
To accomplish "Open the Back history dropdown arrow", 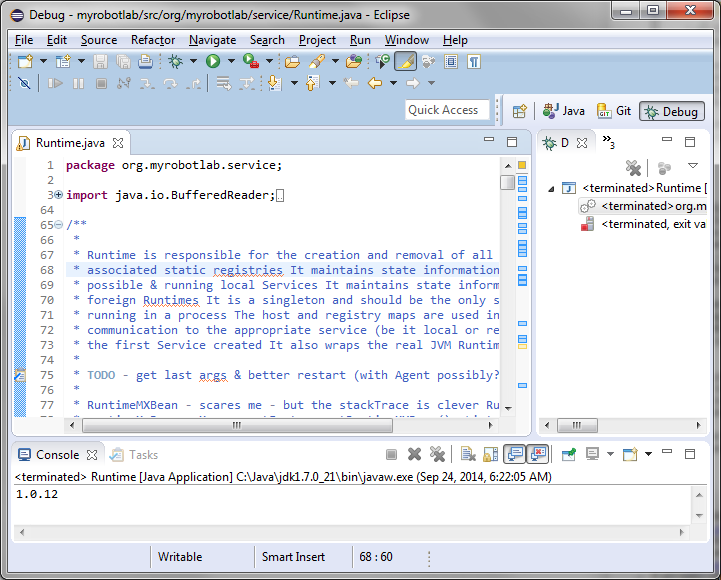I will point(394,83).
